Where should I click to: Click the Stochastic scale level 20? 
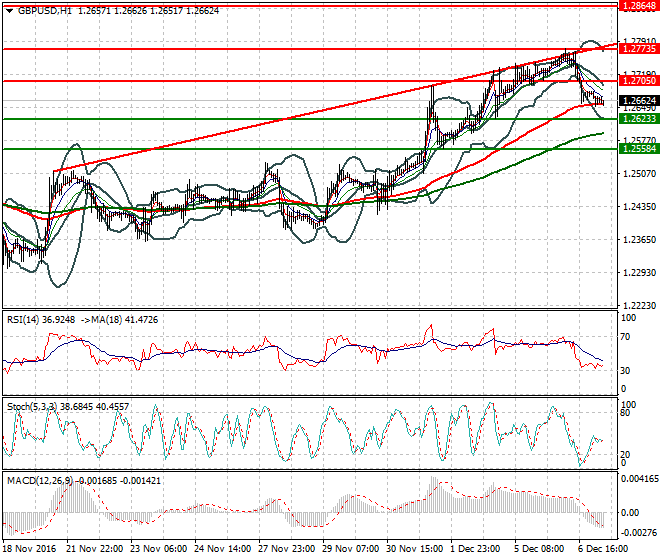[x=625, y=455]
